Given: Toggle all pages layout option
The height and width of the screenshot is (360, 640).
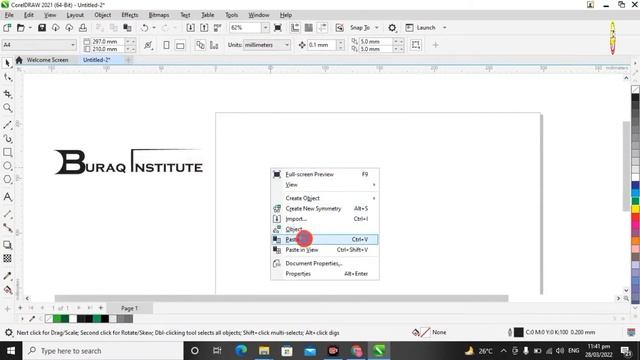Looking at the screenshot, I should 200,45.
